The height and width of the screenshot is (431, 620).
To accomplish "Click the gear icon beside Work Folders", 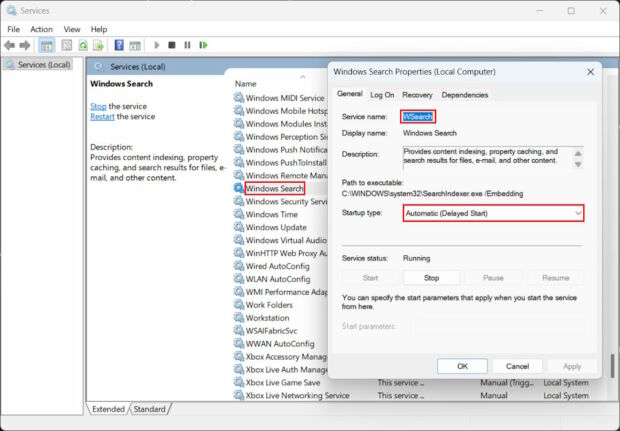I will [x=238, y=304].
